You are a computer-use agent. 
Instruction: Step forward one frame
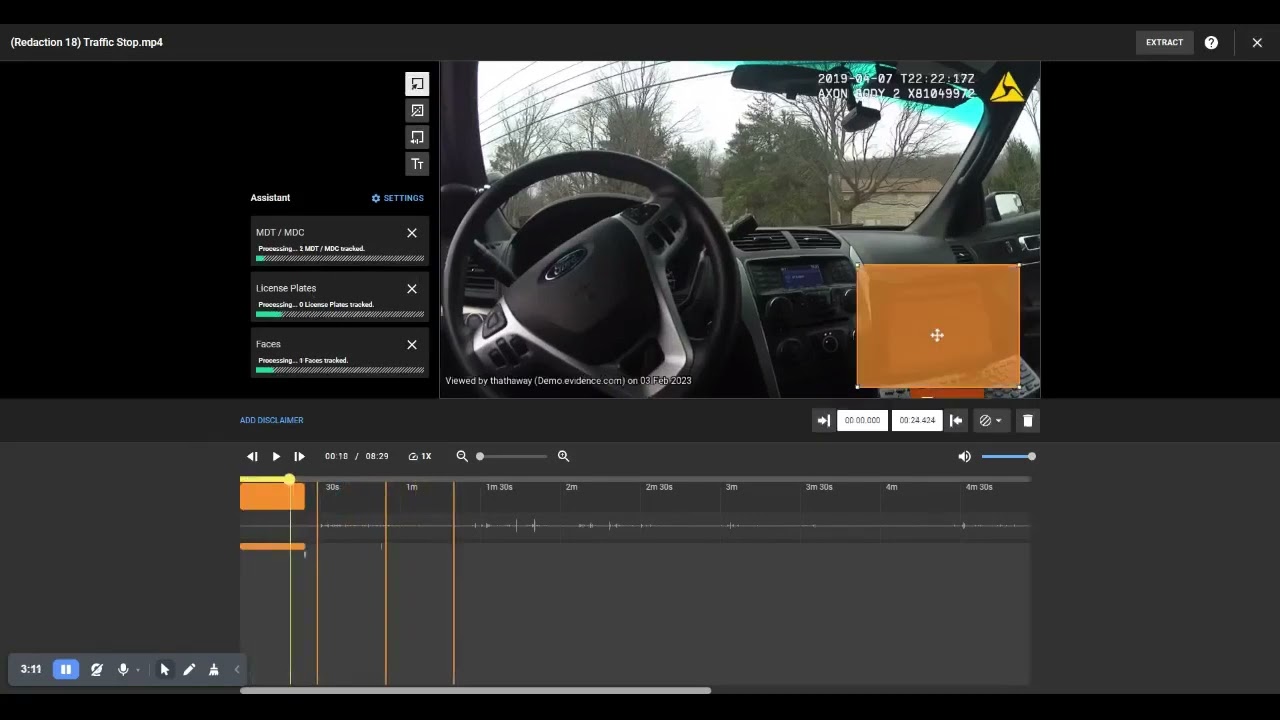pyautogui.click(x=299, y=456)
